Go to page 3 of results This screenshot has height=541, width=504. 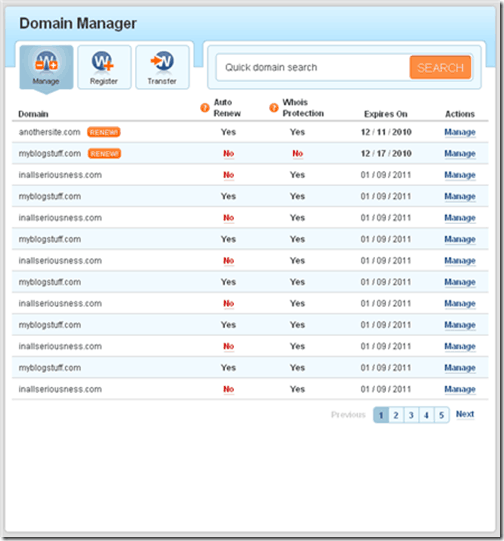(411, 415)
